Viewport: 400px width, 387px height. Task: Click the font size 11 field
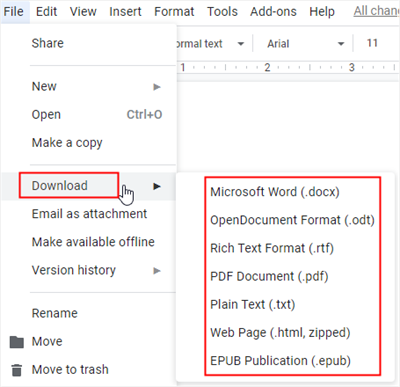pyautogui.click(x=372, y=43)
